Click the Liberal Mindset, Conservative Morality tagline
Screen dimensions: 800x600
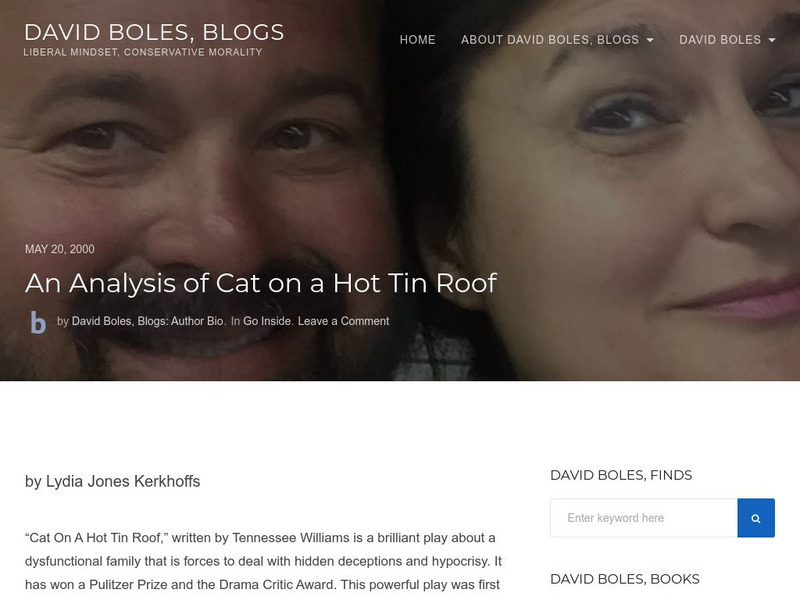143,52
